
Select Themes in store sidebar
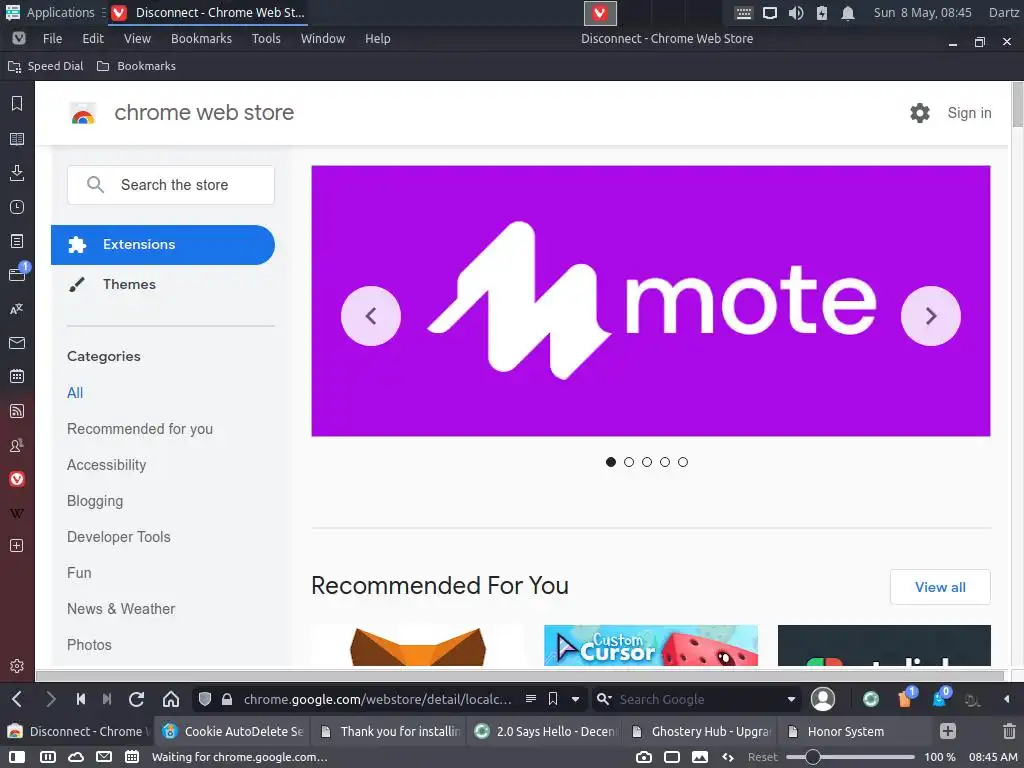[129, 284]
